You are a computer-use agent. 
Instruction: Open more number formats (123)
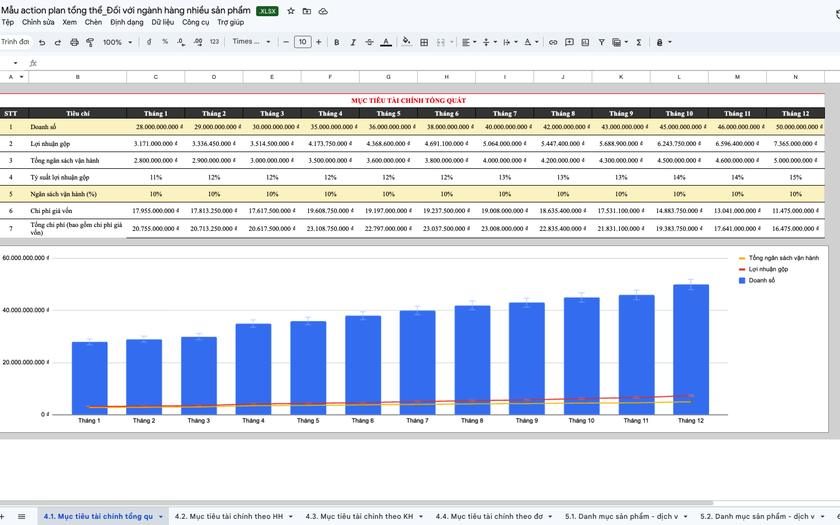tap(214, 42)
